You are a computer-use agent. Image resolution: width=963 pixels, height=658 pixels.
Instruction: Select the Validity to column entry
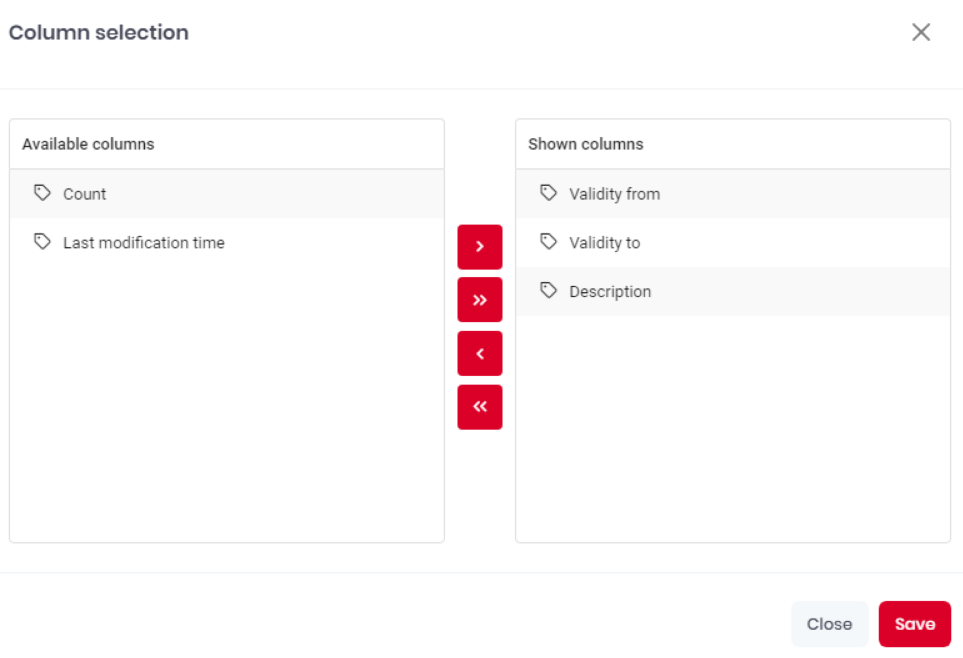pyautogui.click(x=733, y=243)
